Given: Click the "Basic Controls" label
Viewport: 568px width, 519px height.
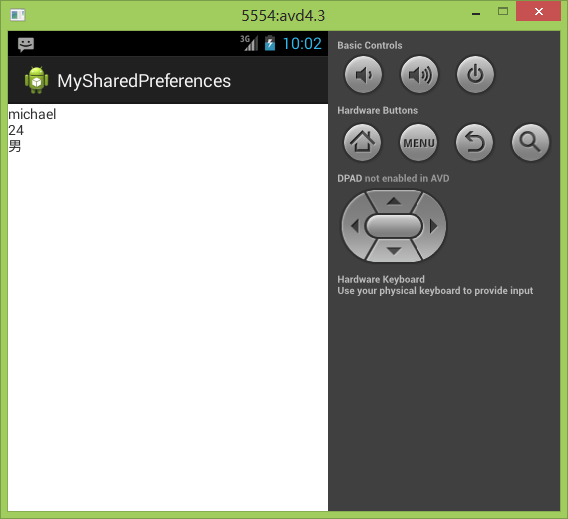Looking at the screenshot, I should pos(369,45).
